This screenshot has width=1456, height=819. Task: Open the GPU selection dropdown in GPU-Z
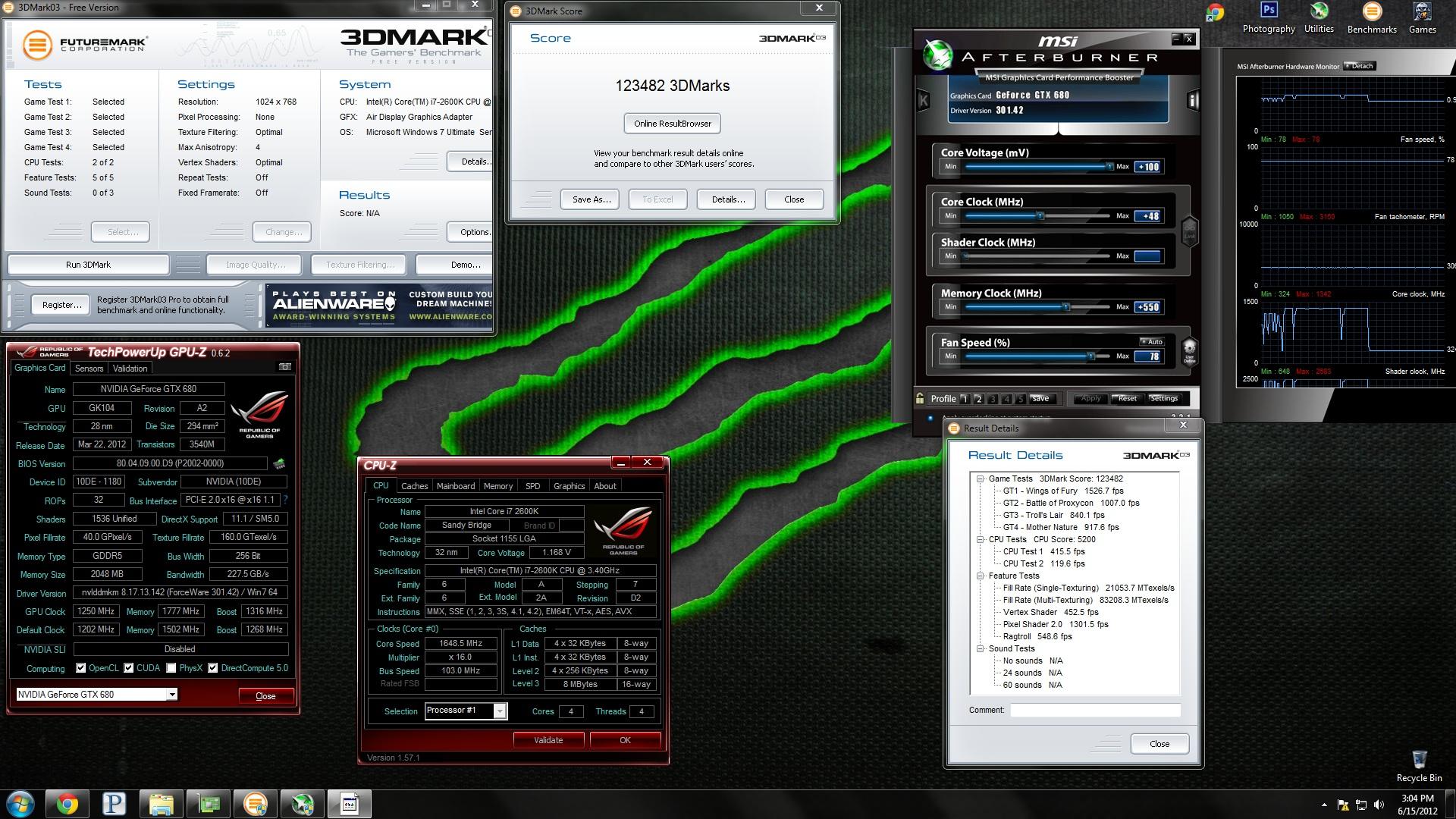click(172, 695)
